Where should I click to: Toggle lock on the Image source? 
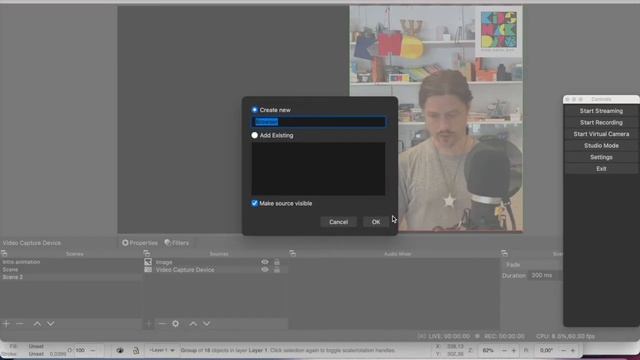(277, 262)
